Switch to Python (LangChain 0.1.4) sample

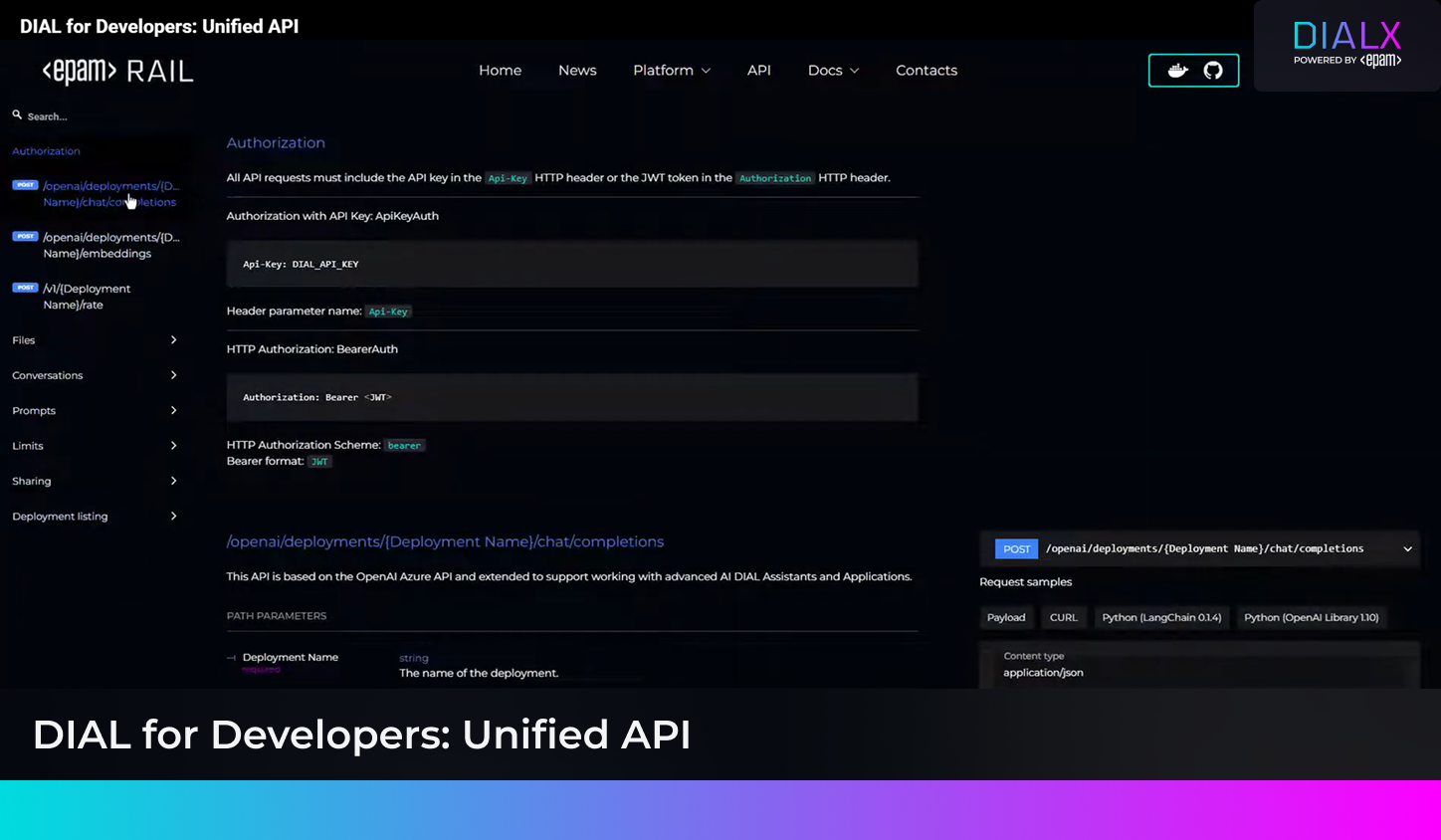1160,618
